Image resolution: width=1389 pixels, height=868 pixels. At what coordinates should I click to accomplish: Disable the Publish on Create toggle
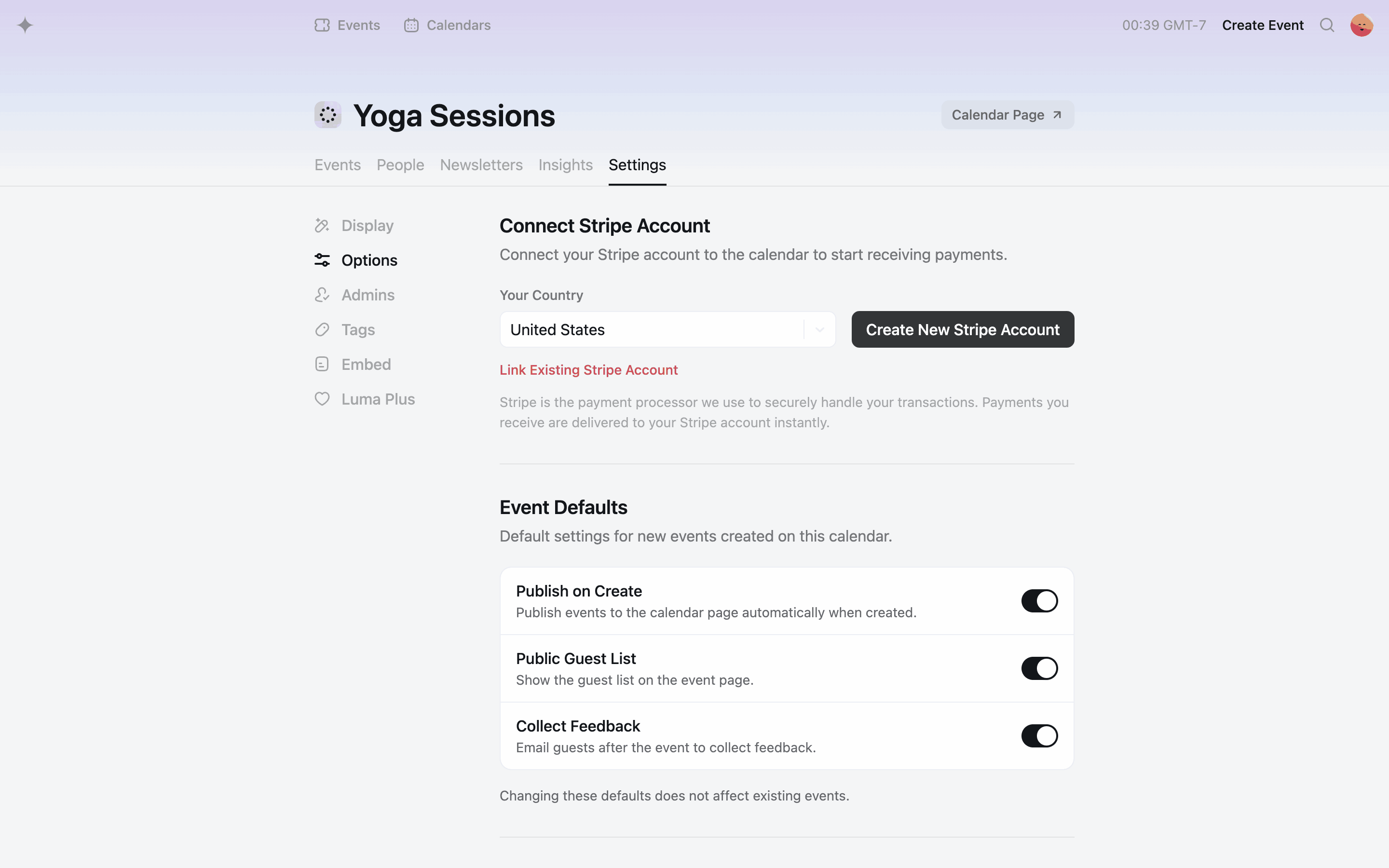coord(1039,601)
